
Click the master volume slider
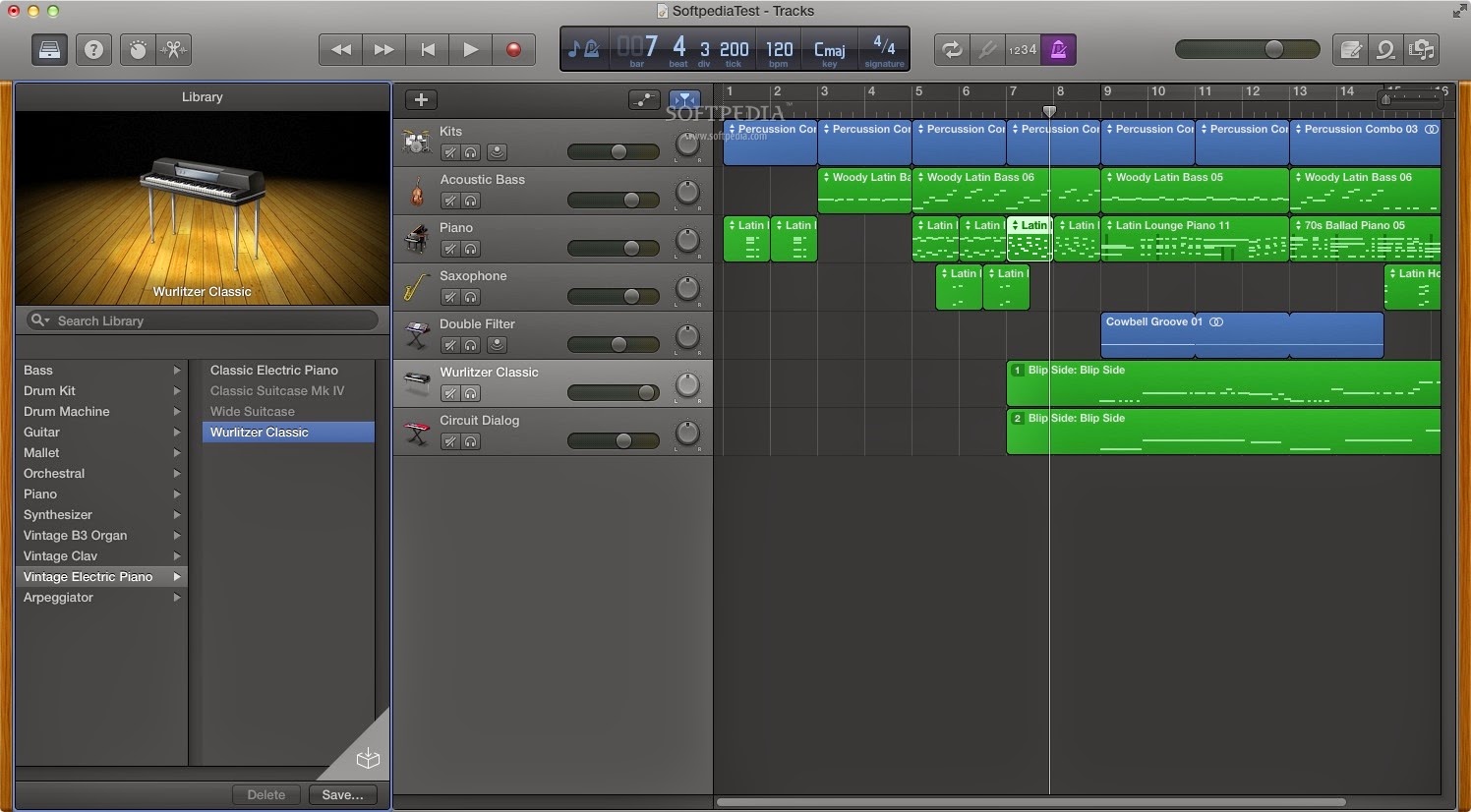[x=1247, y=49]
